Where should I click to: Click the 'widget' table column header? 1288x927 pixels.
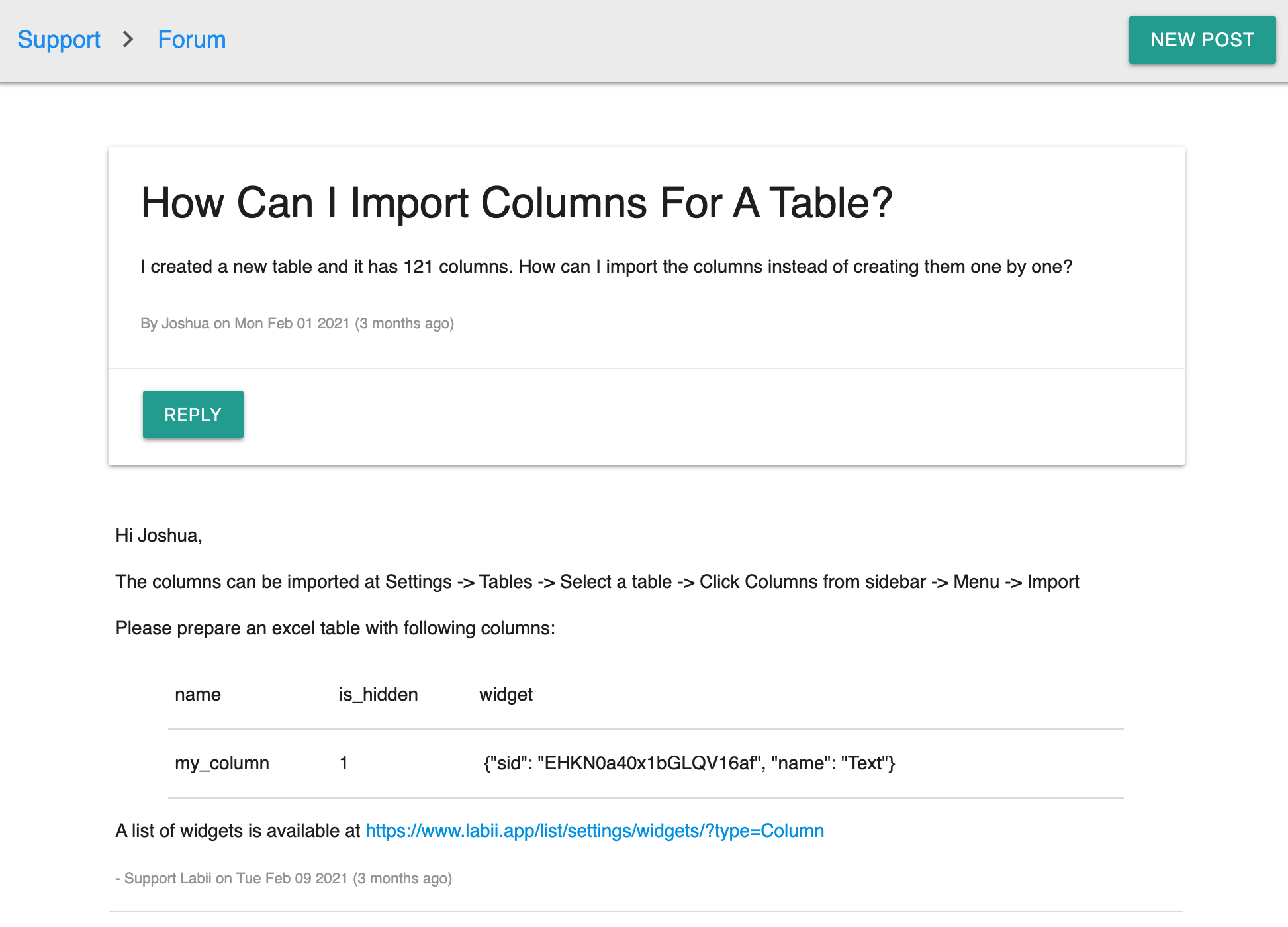pyautogui.click(x=506, y=695)
